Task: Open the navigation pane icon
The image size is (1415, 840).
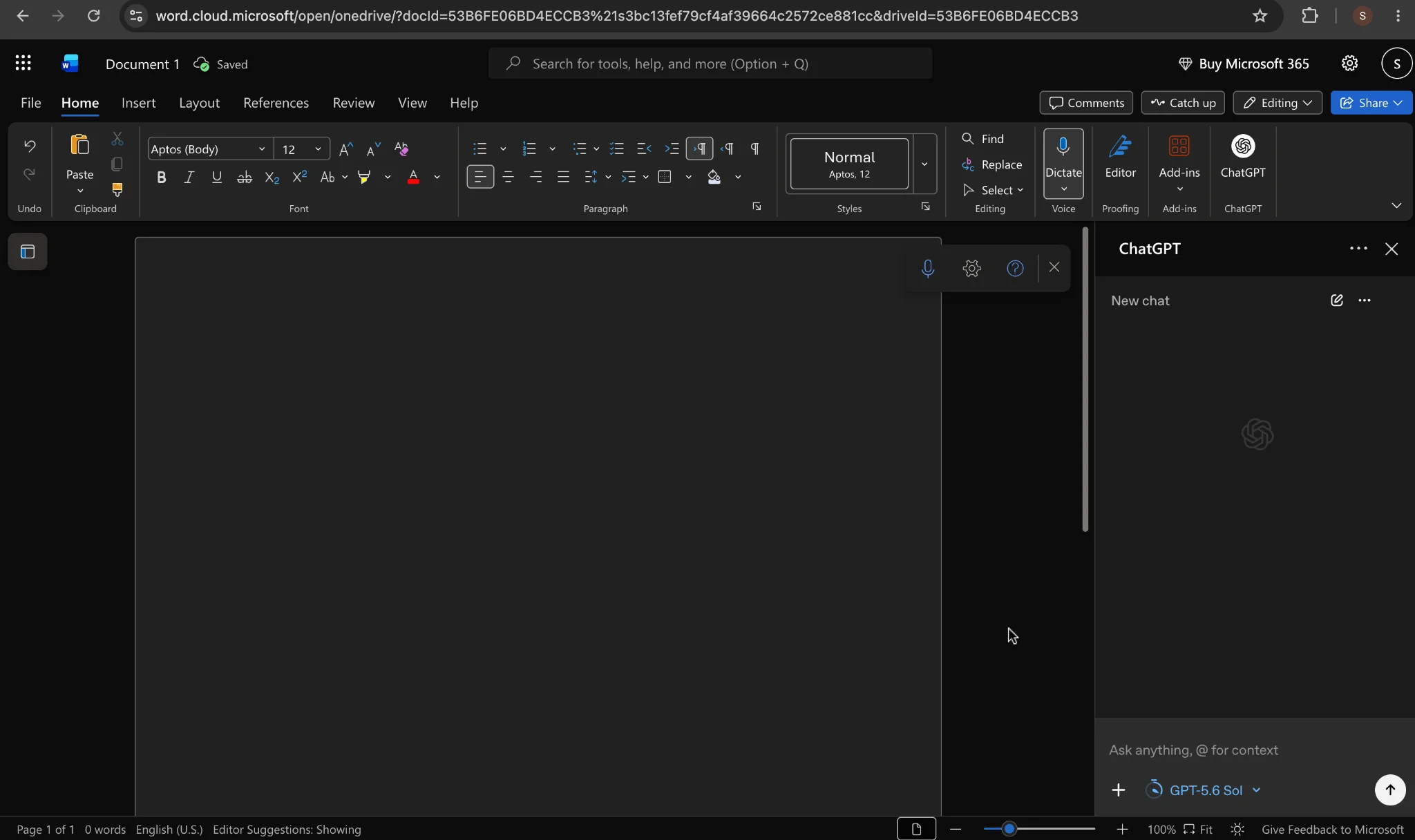Action: click(x=28, y=251)
